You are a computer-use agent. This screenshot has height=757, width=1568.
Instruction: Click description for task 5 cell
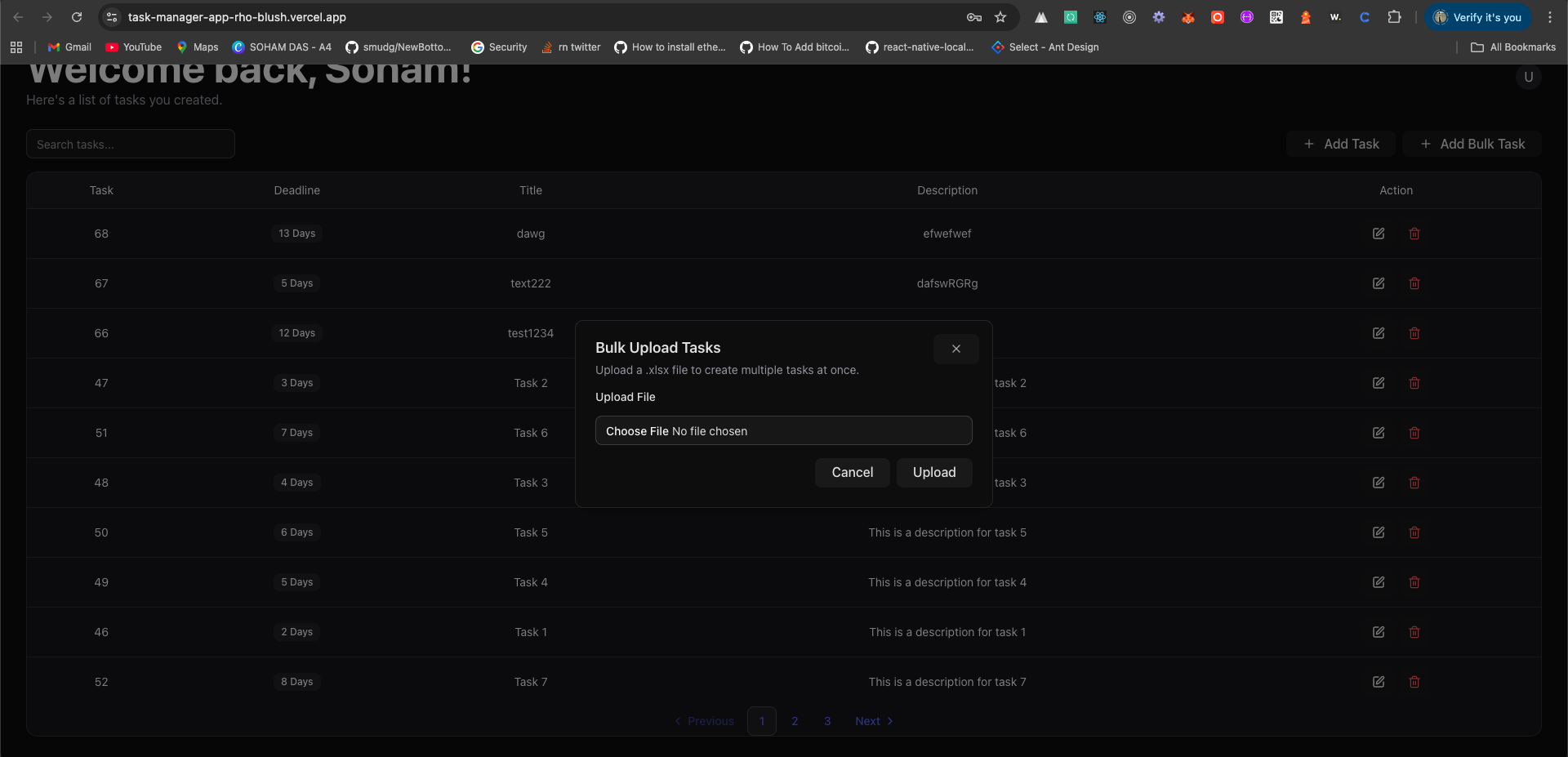click(x=947, y=532)
